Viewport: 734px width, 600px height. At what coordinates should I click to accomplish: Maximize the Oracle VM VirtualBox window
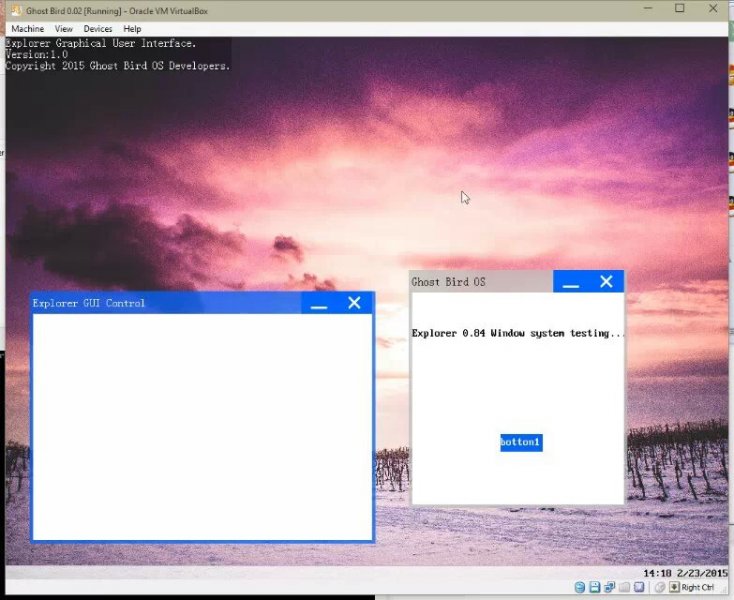point(680,8)
